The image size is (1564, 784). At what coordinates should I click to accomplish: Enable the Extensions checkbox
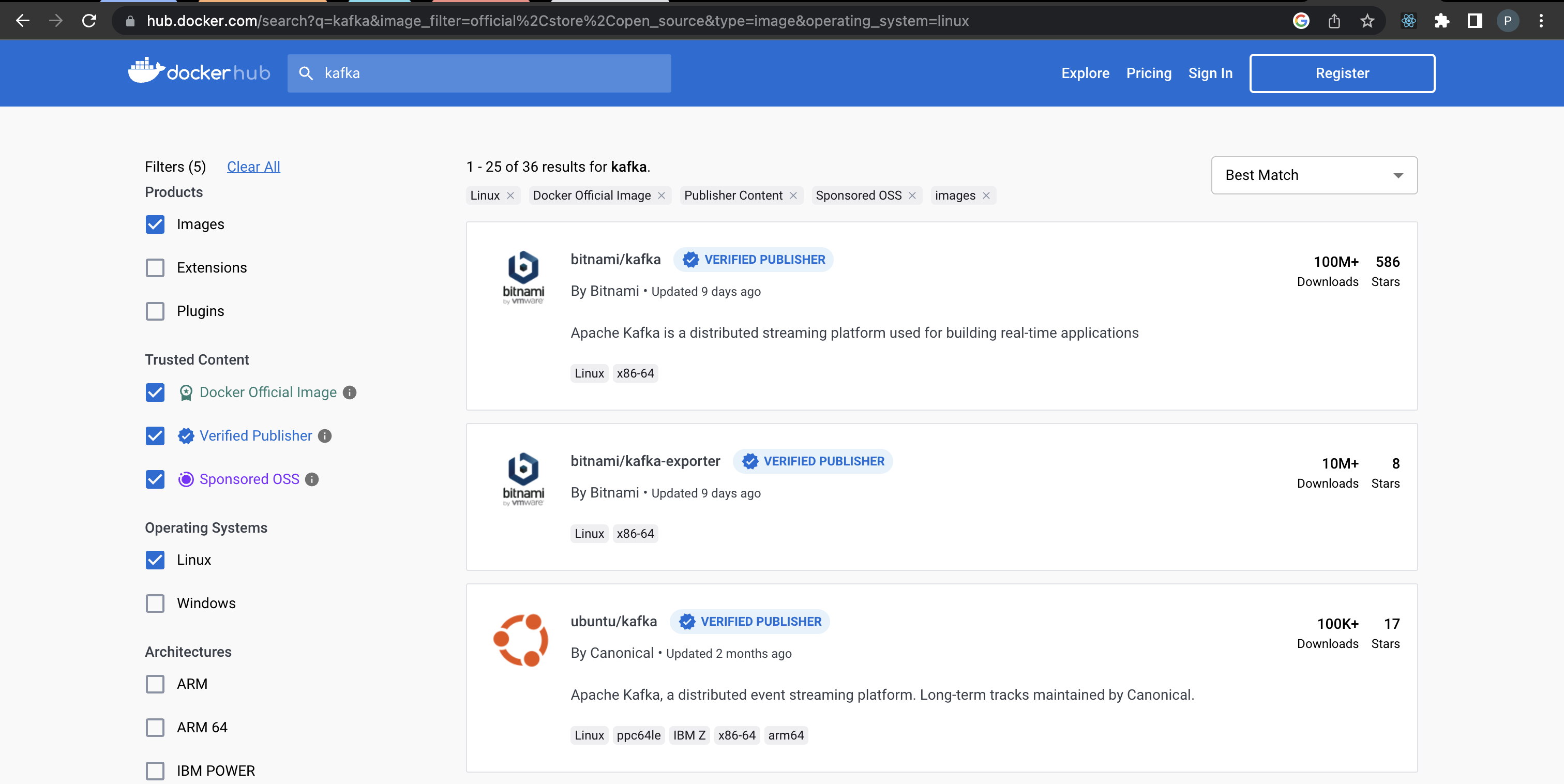(x=156, y=268)
